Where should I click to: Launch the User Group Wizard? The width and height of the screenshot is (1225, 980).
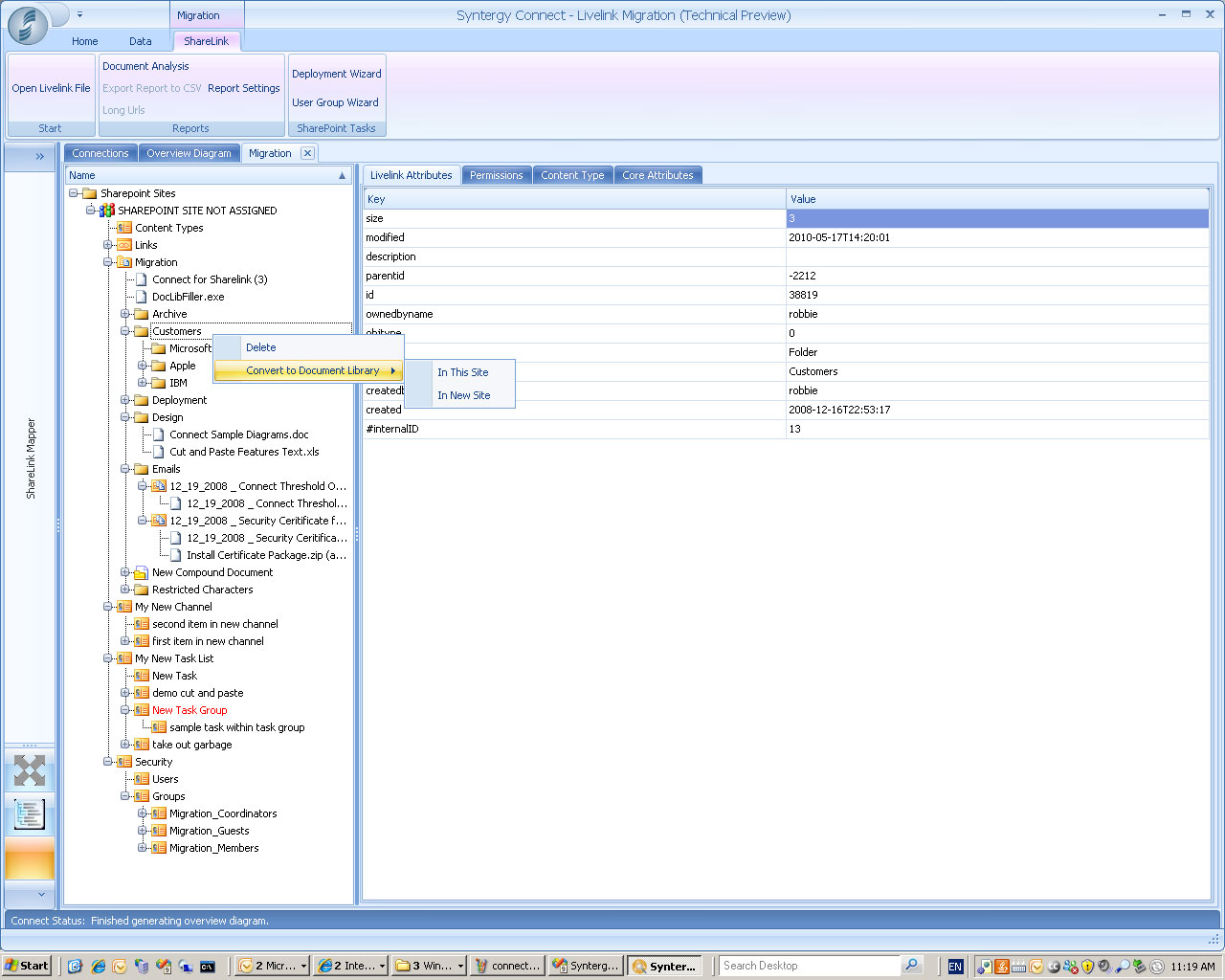click(x=335, y=102)
